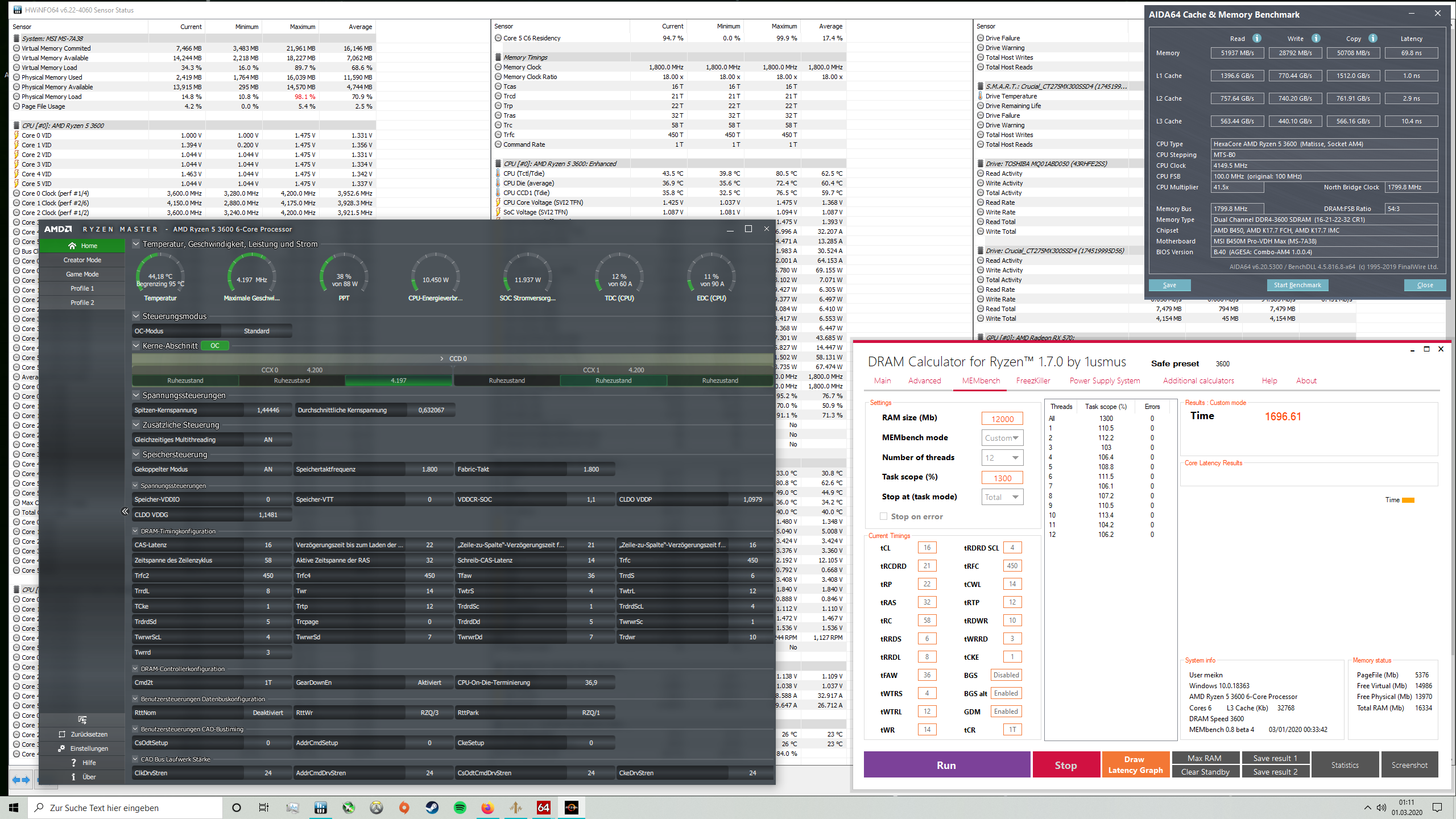Open Firefox from taskbar
The image size is (1456, 819).
point(488,808)
